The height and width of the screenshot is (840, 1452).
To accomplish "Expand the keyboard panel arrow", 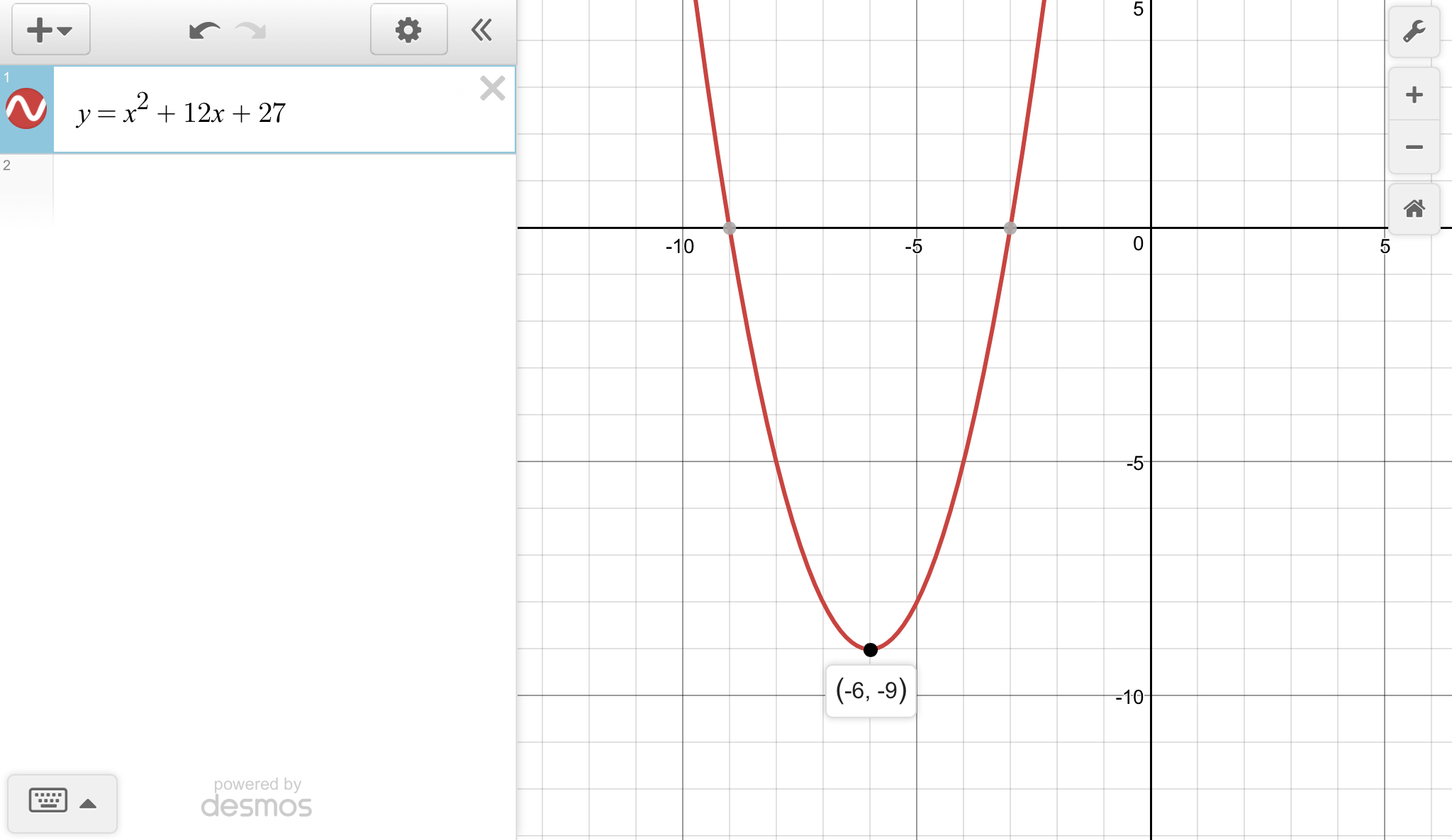I will 88,803.
